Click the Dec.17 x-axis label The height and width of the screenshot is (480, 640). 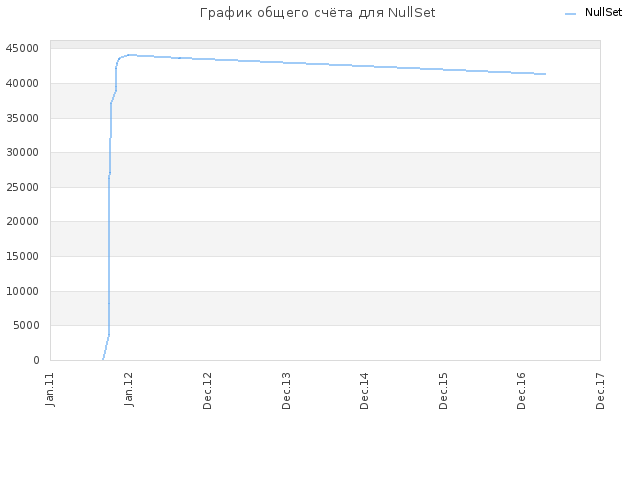(600, 391)
